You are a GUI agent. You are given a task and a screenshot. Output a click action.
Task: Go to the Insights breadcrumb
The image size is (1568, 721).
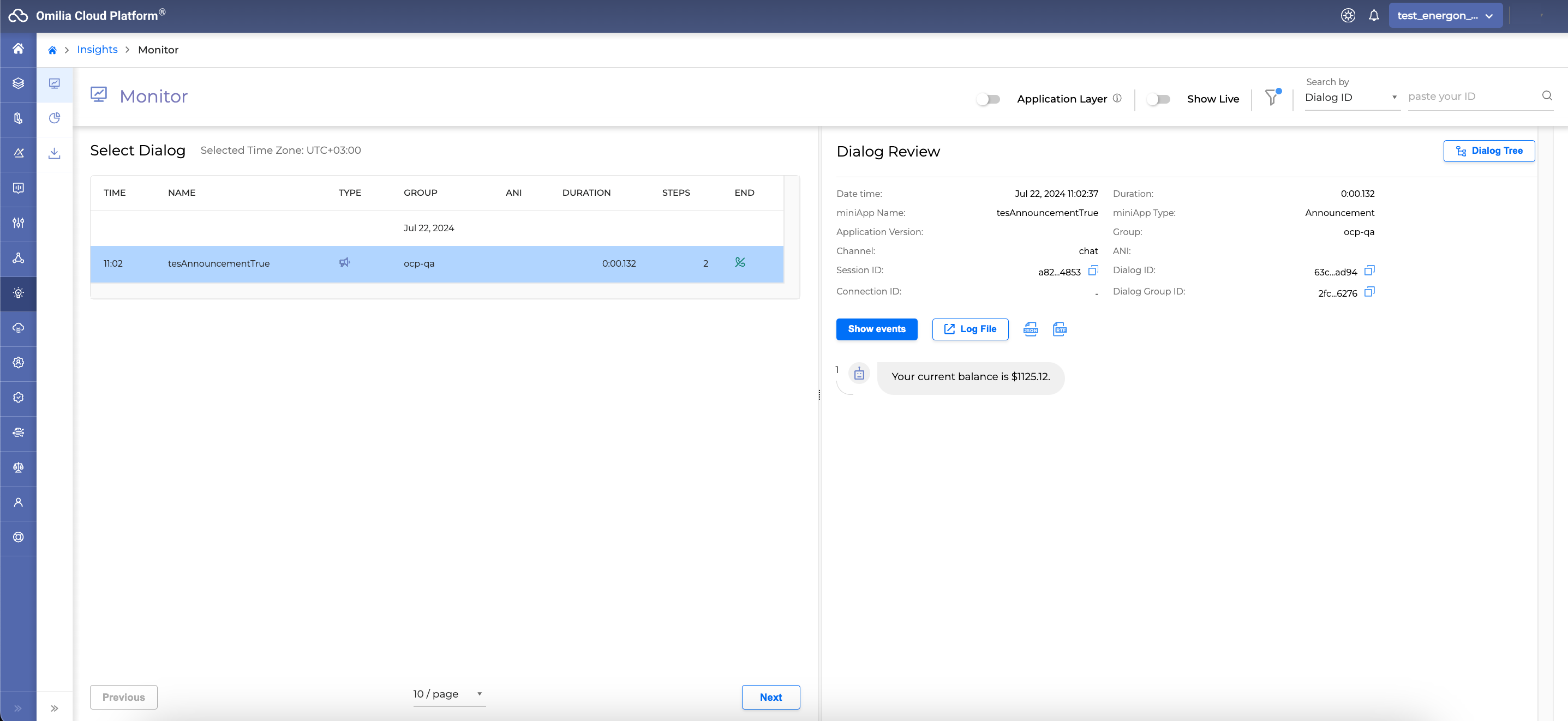97,50
